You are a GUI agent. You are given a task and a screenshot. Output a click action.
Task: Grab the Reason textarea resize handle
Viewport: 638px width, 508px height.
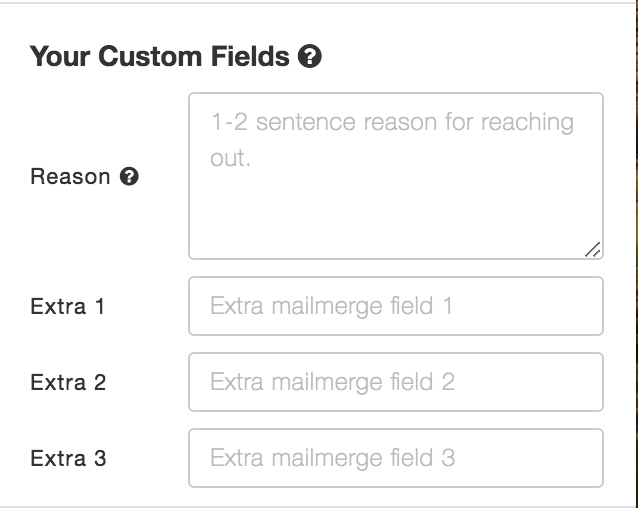click(593, 250)
